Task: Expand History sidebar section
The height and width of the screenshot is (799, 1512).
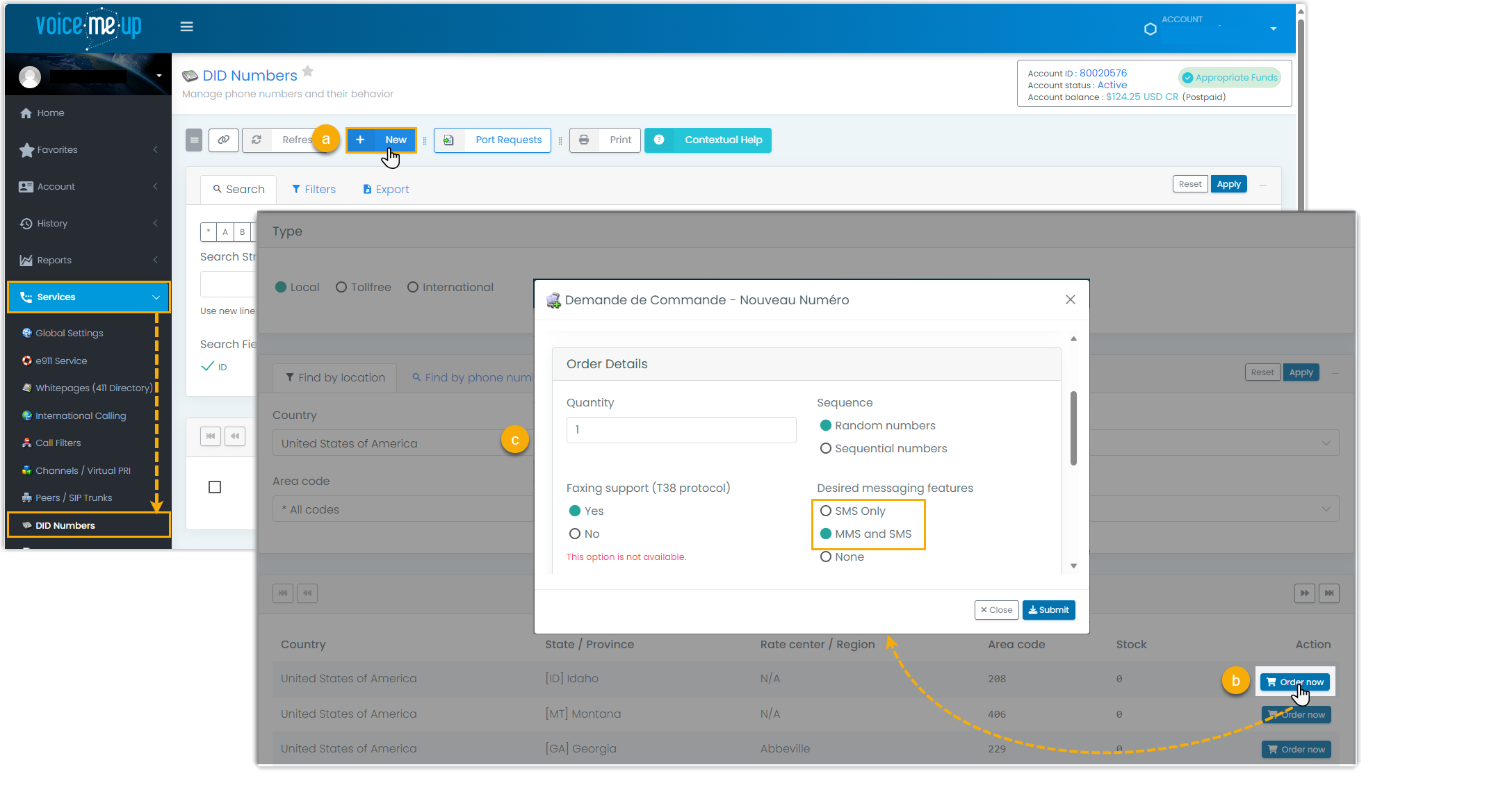Action: [x=88, y=223]
